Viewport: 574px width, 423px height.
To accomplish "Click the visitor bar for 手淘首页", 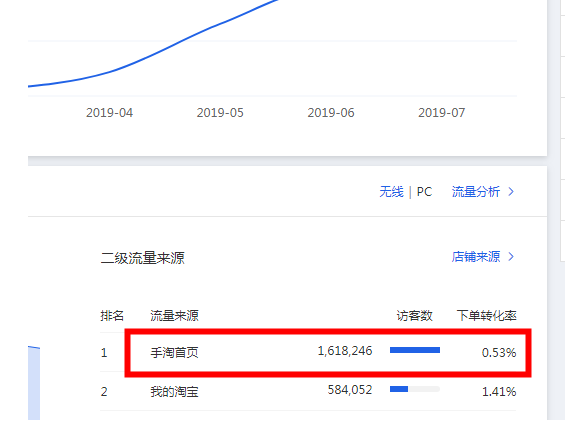I will tap(415, 350).
